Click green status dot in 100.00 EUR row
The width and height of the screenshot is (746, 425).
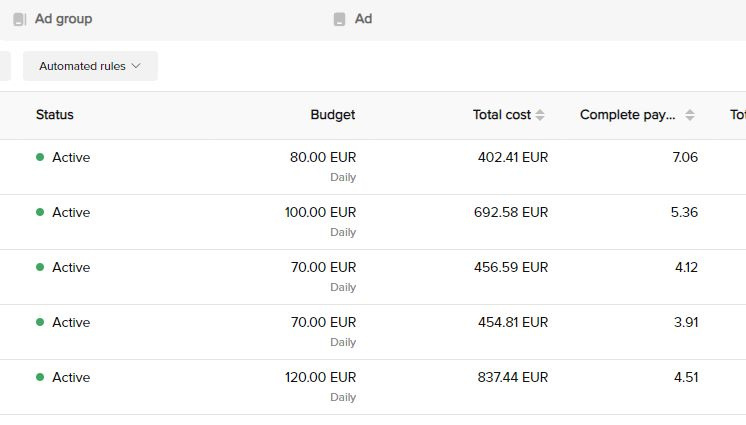40,212
